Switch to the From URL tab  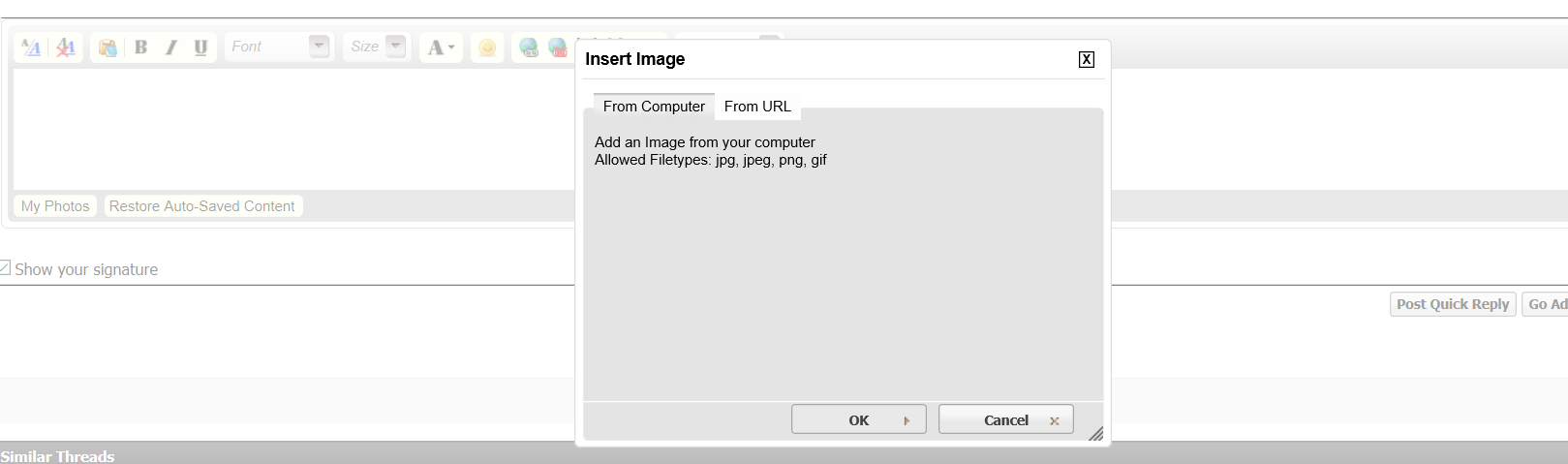[x=757, y=107]
